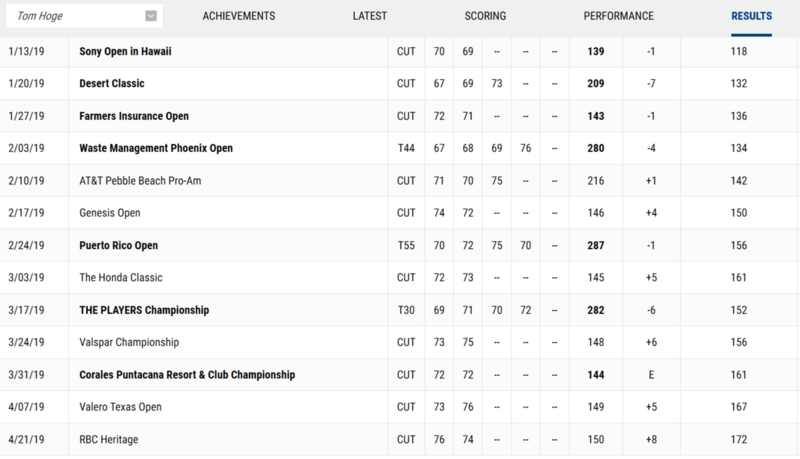Click AT&T Pebble Beach Pro-Am row
The image size is (800, 459).
(138, 181)
